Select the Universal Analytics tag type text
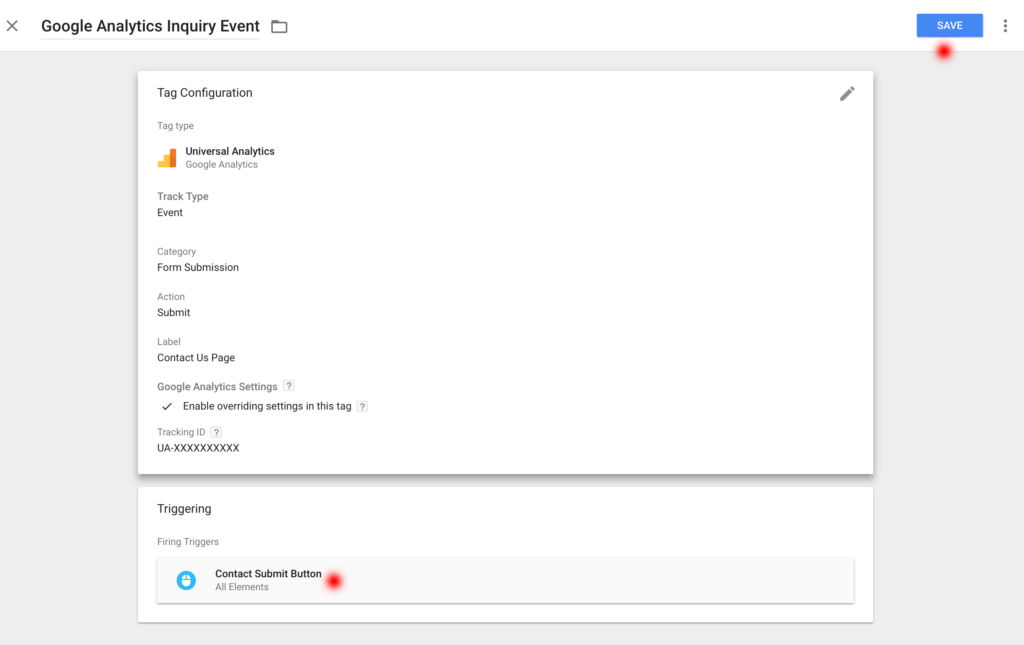 (x=230, y=151)
